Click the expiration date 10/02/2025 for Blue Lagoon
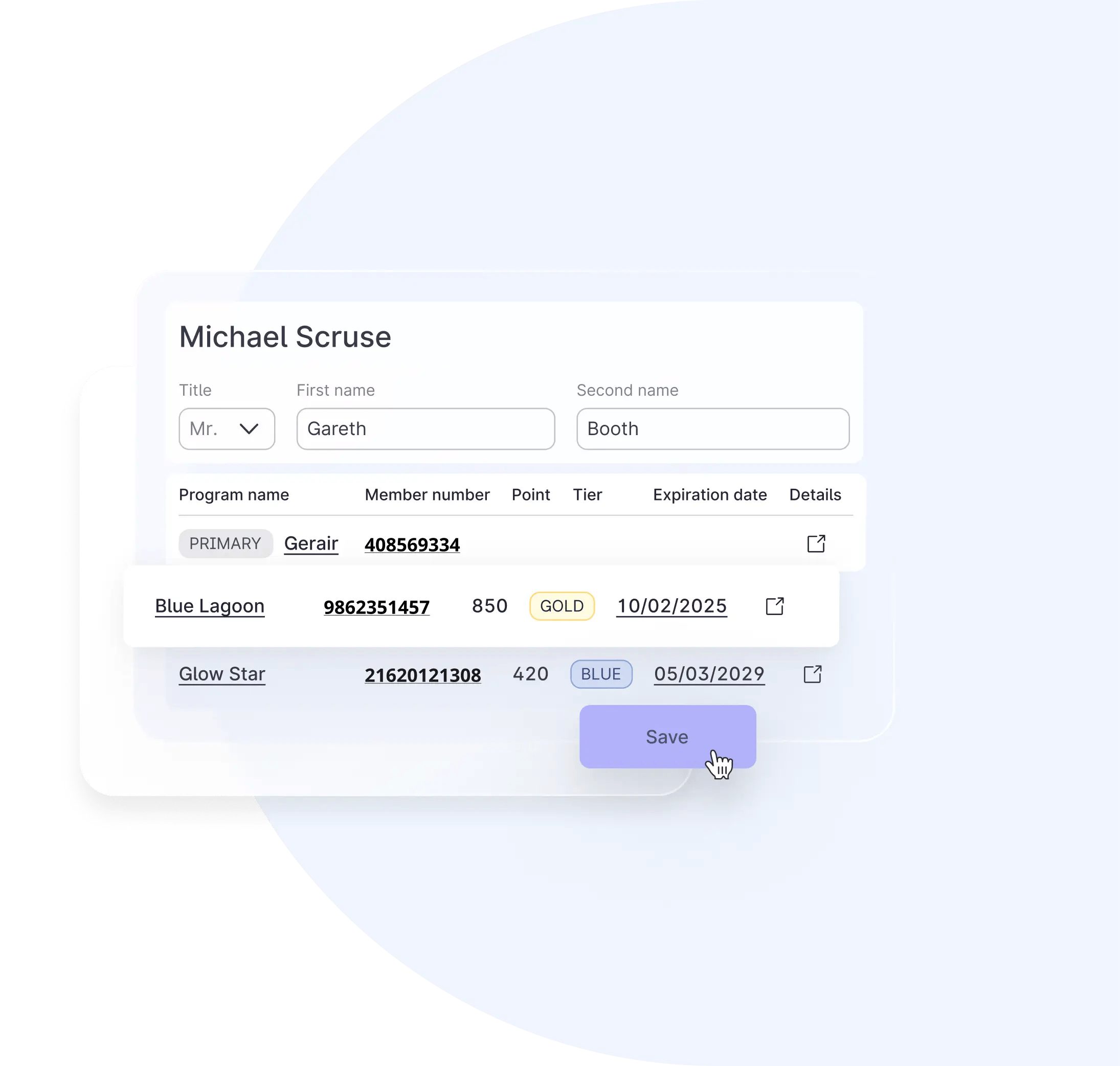Viewport: 1120px width, 1066px height. [x=670, y=605]
